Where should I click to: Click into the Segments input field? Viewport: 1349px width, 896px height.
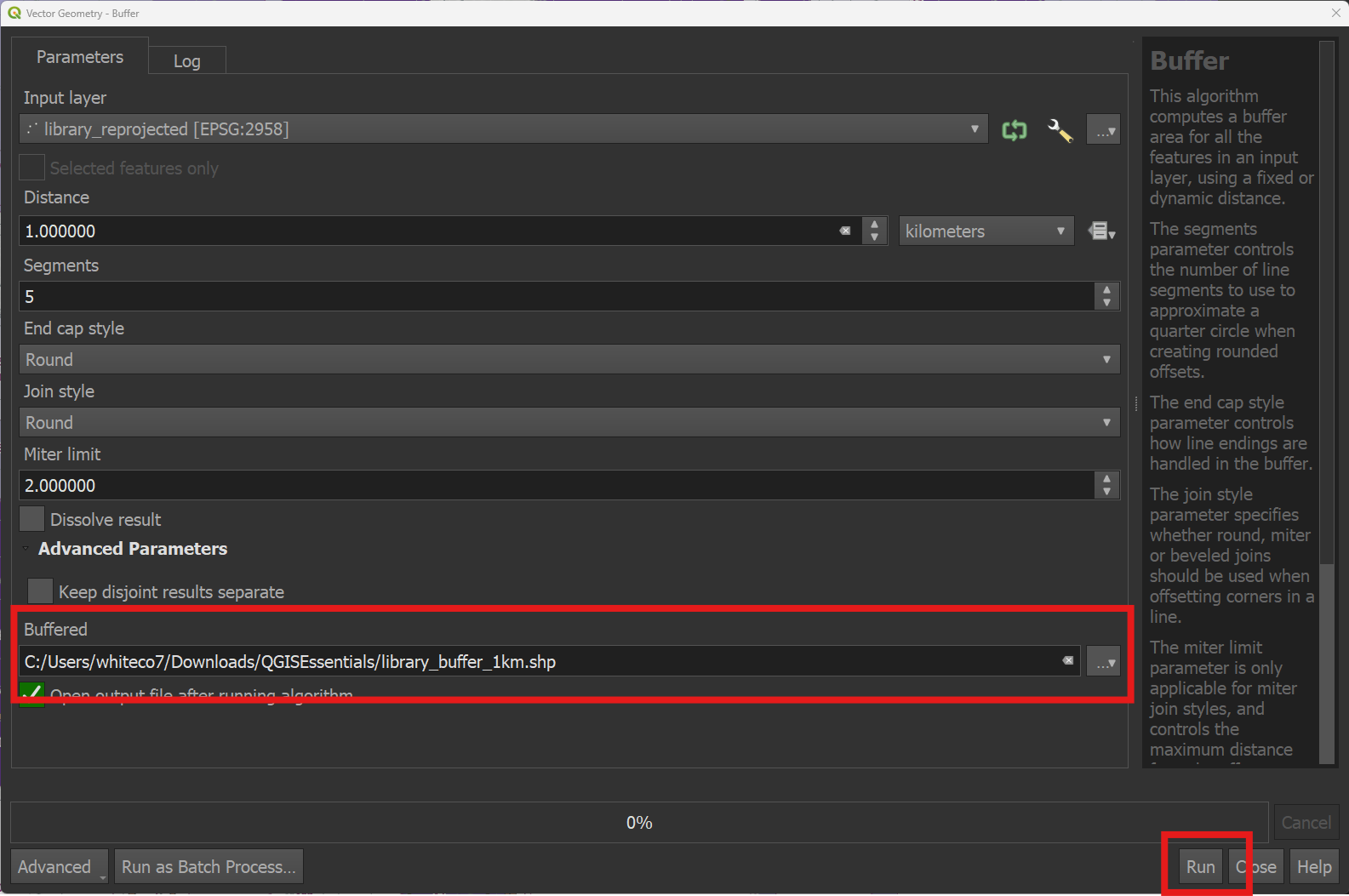click(557, 296)
